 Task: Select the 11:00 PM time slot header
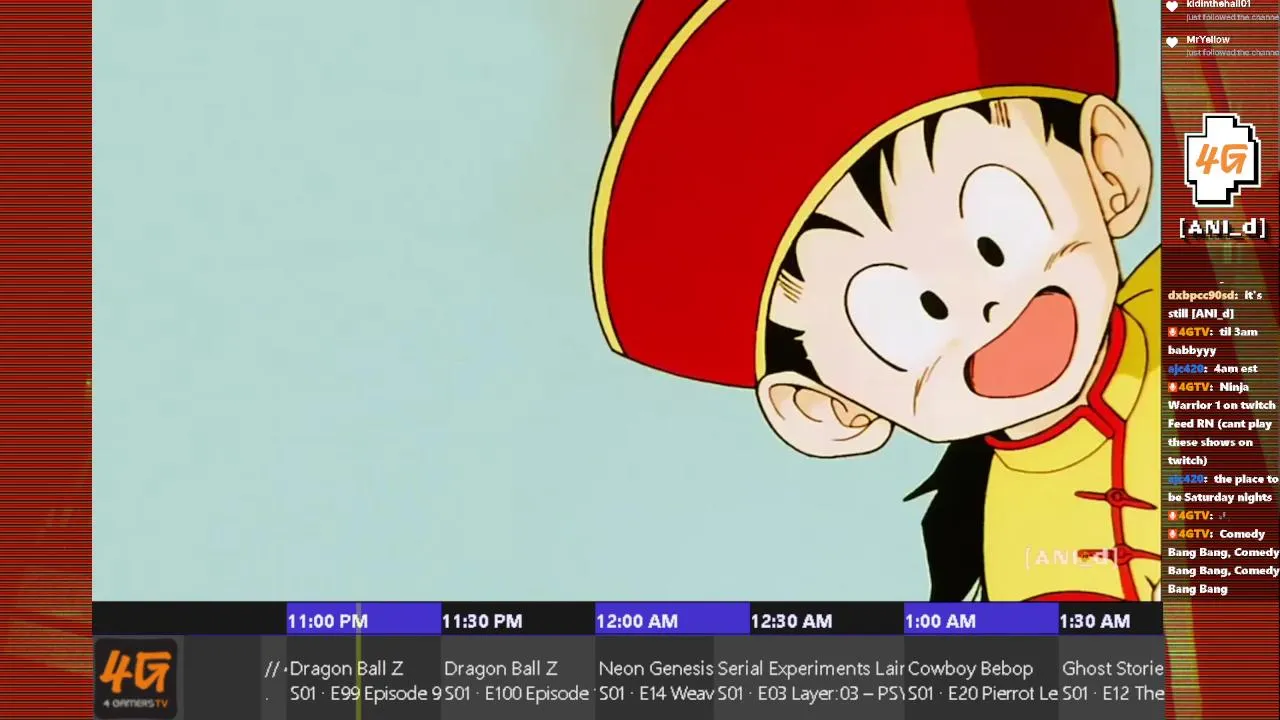click(364, 621)
